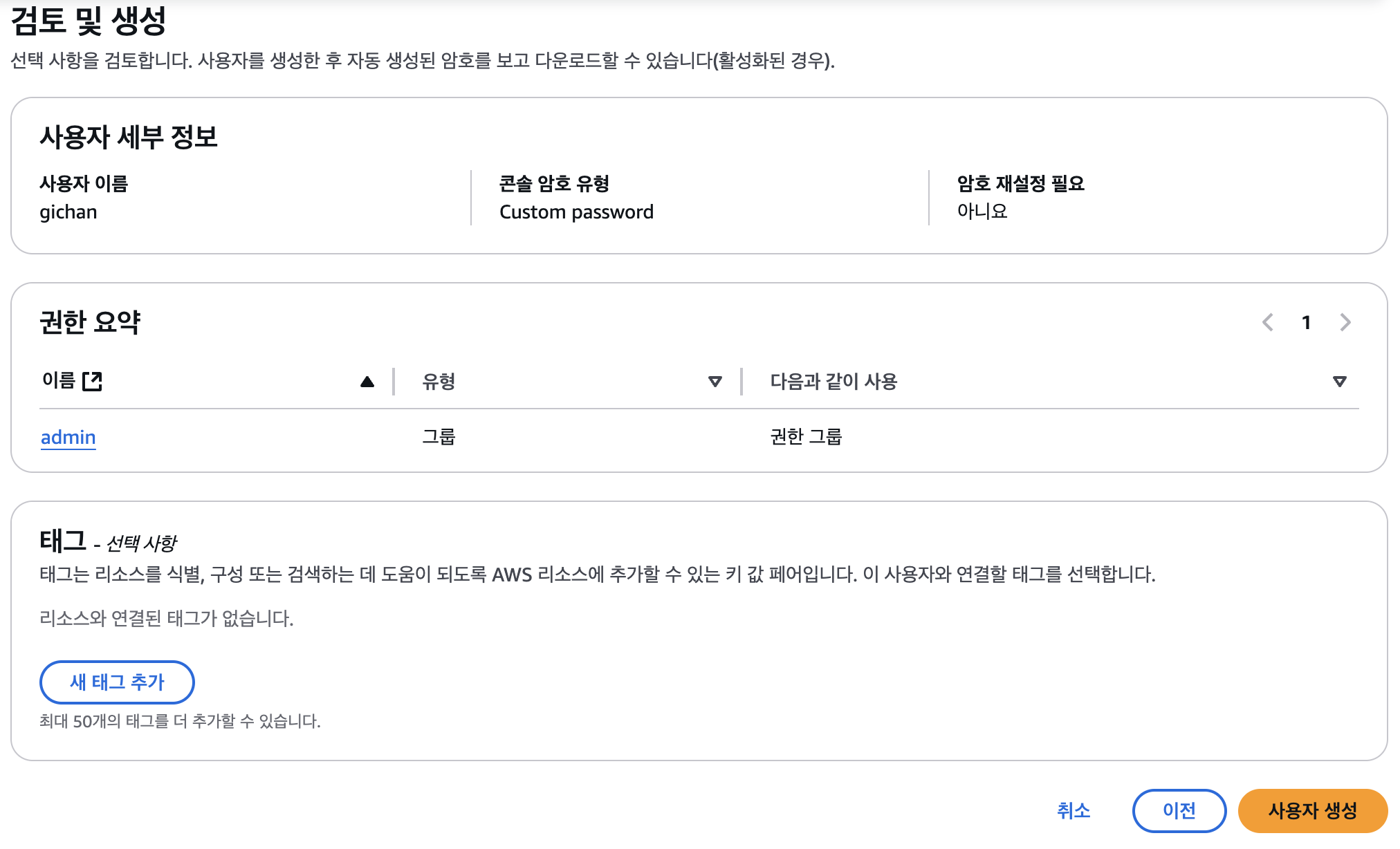Viewport: 1400px width, 849px height.
Task: Click the 다음과 같이 사용 header label
Action: 833,382
